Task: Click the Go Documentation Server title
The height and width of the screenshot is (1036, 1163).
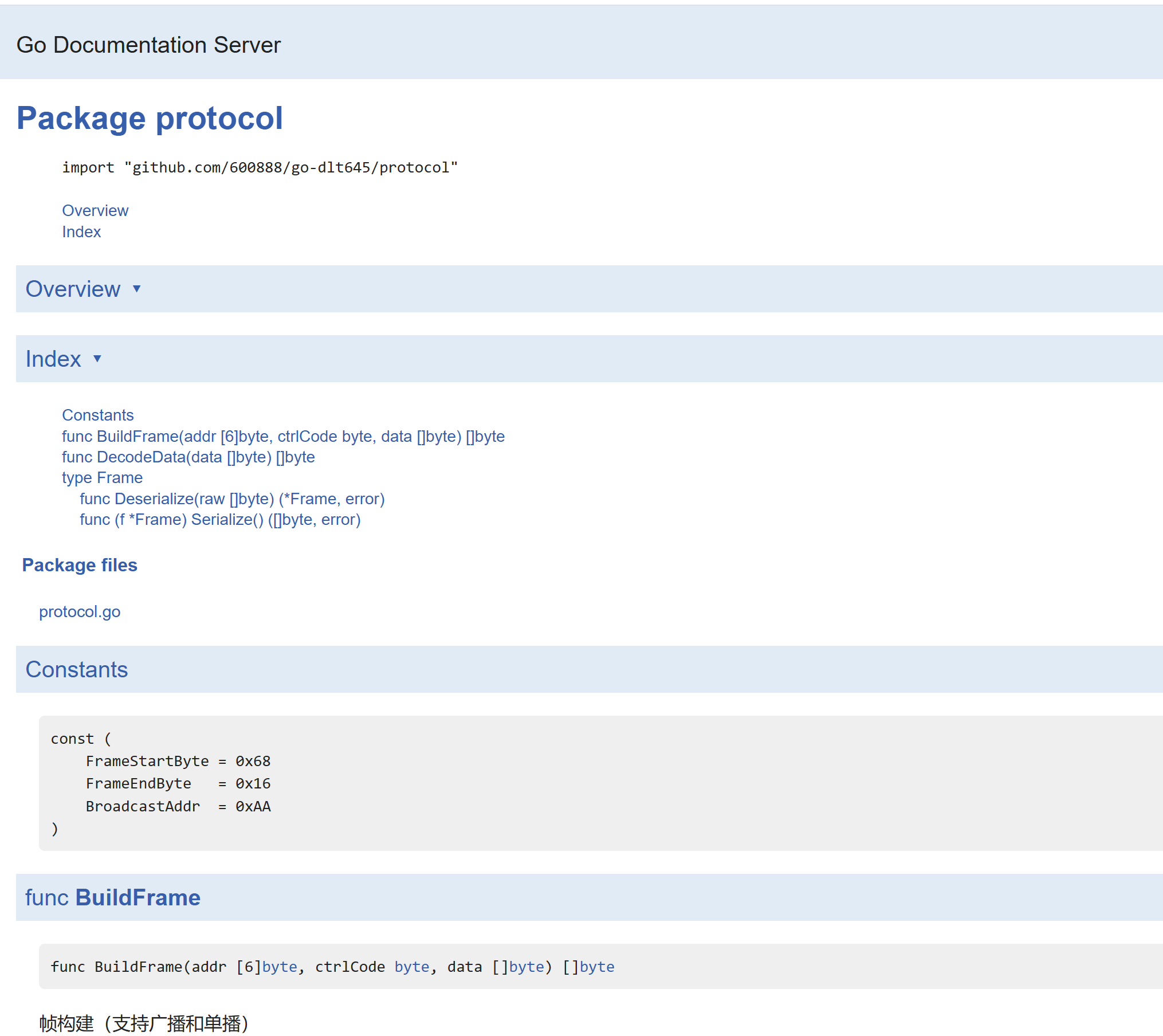Action: pos(148,45)
